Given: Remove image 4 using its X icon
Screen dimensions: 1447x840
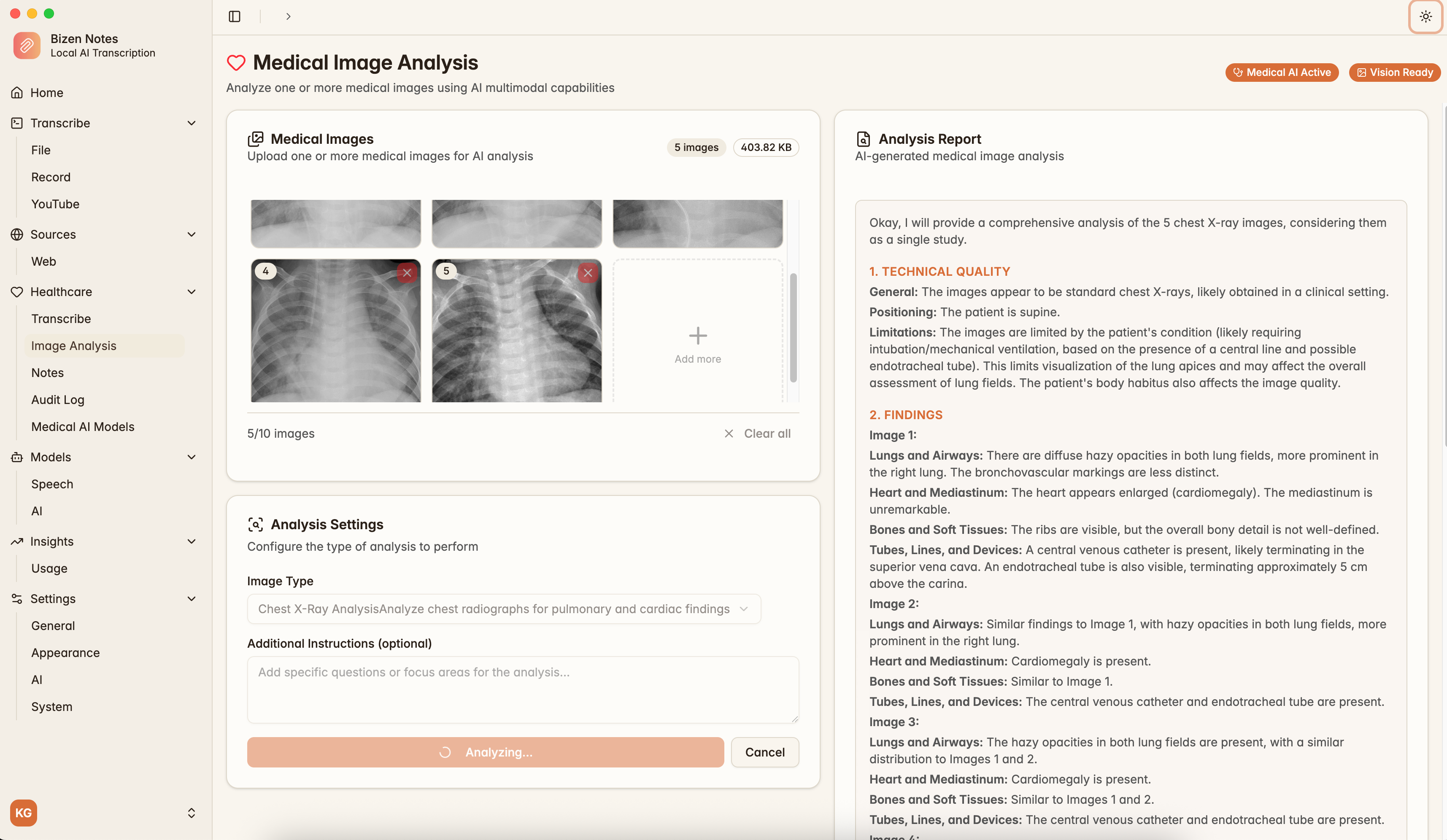Looking at the screenshot, I should 408,272.
